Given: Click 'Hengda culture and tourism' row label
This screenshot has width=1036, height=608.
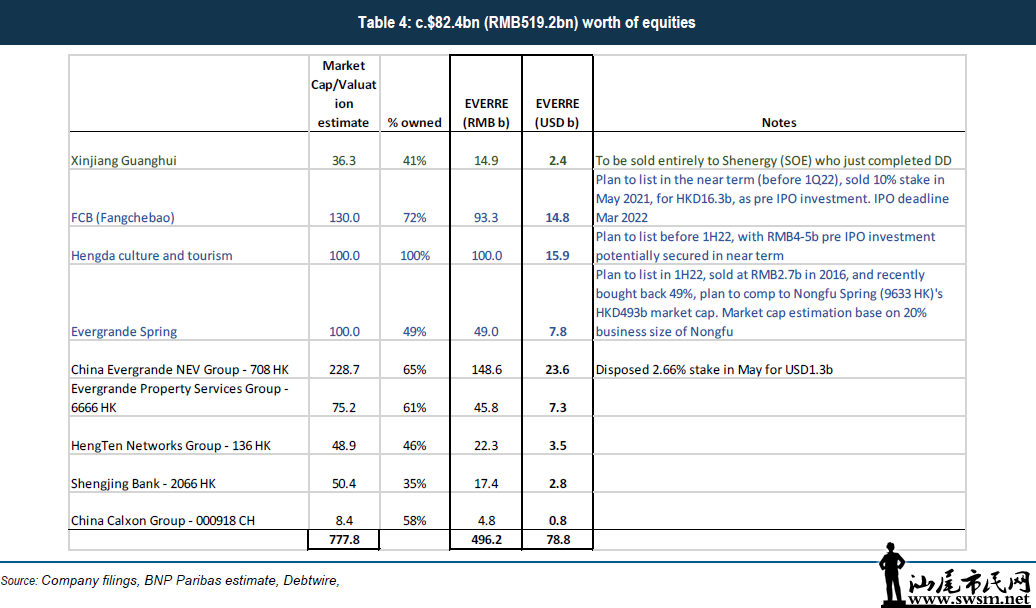Looking at the screenshot, I should coord(152,256).
